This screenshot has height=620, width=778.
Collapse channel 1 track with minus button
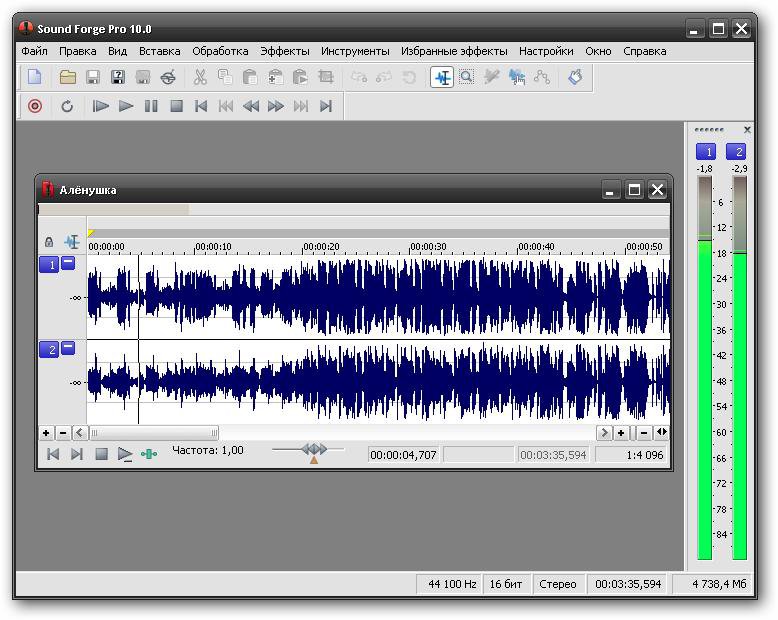[x=68, y=263]
